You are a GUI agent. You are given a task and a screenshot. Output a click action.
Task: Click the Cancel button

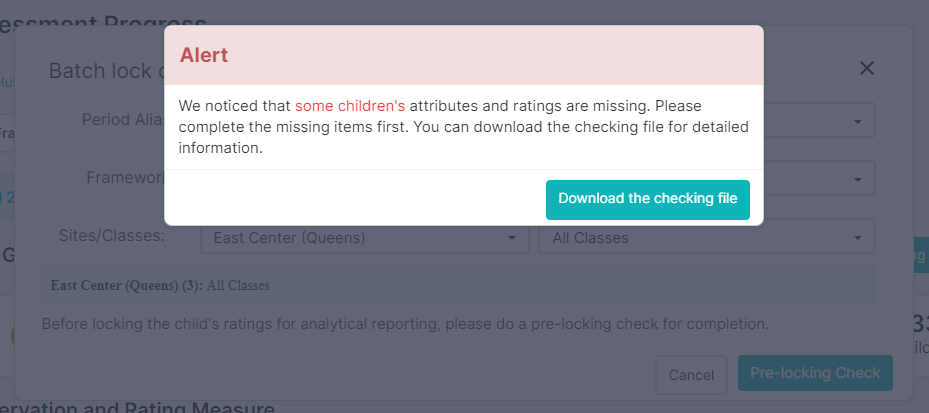tap(691, 374)
